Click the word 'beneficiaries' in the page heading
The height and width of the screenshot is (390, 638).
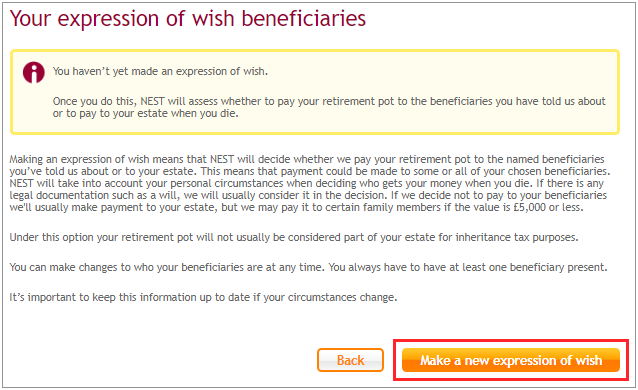pyautogui.click(x=304, y=19)
